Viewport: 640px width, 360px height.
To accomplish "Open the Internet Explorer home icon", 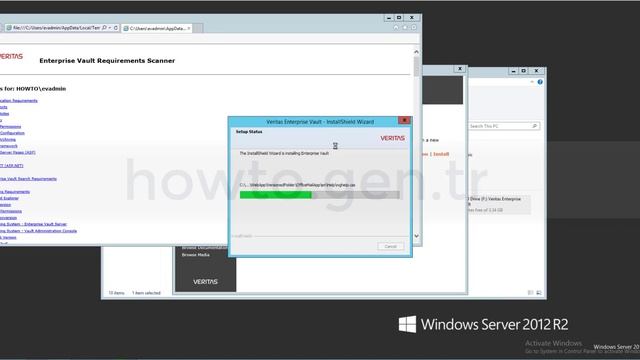I will [x=396, y=27].
